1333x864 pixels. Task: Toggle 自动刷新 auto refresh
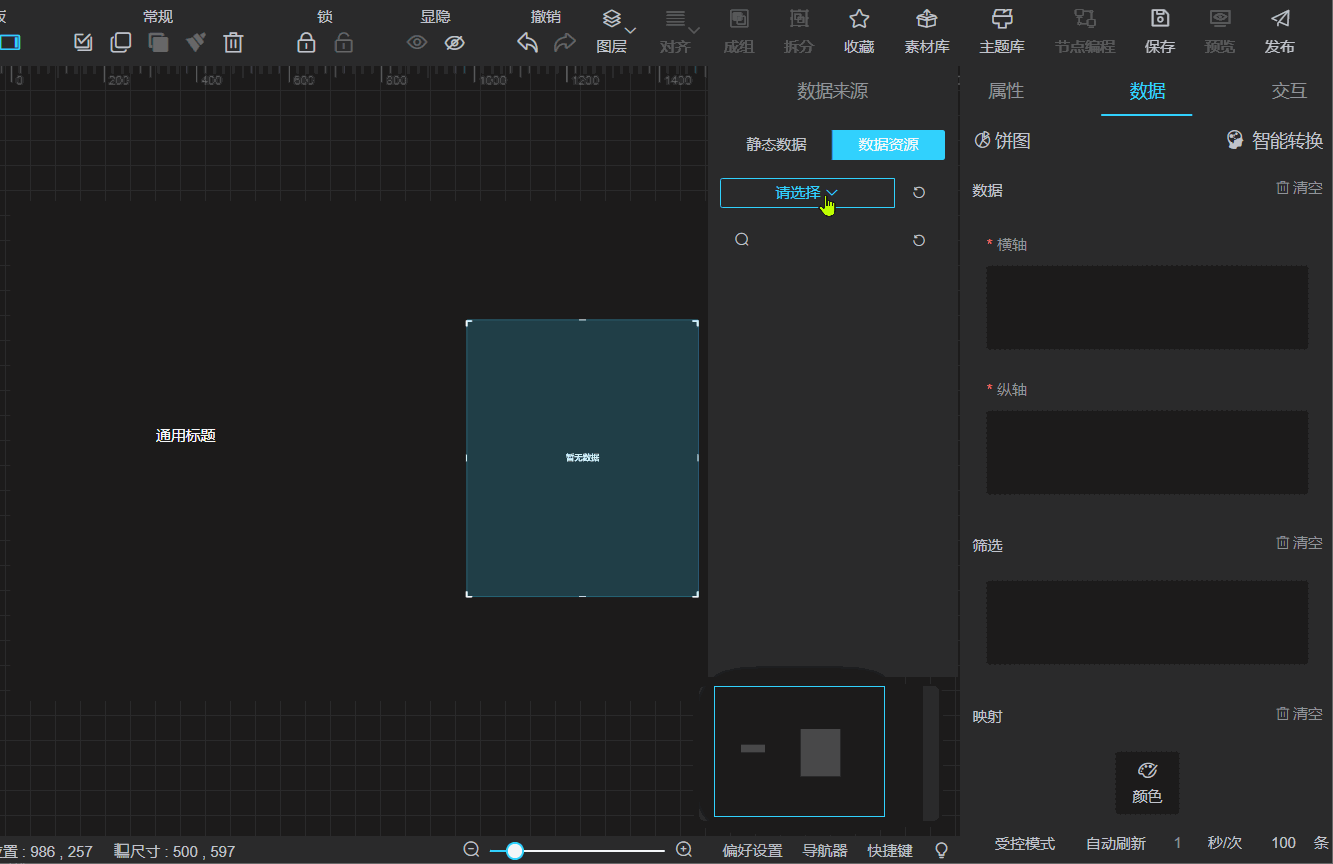pyautogui.click(x=1116, y=844)
